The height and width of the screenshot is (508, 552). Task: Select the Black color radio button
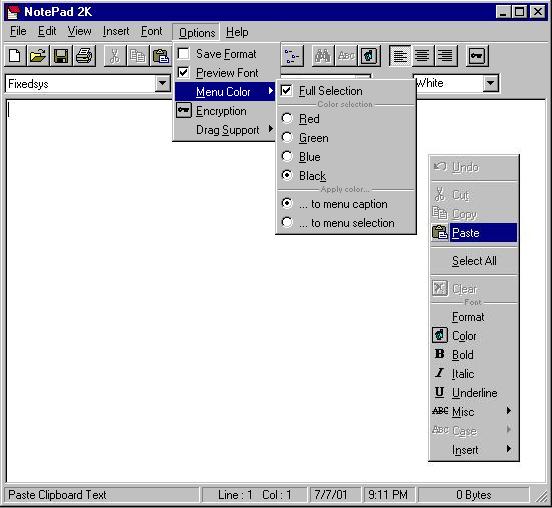pyautogui.click(x=287, y=175)
